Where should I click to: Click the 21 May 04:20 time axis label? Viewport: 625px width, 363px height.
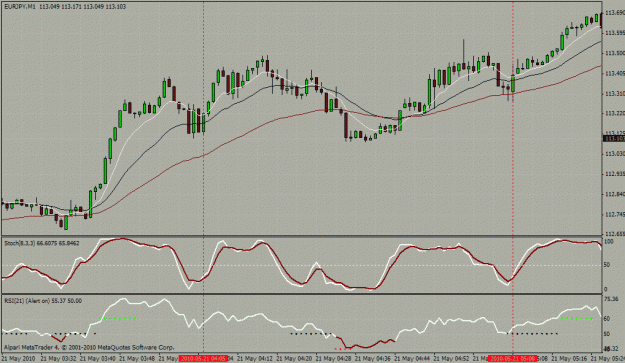click(x=295, y=359)
